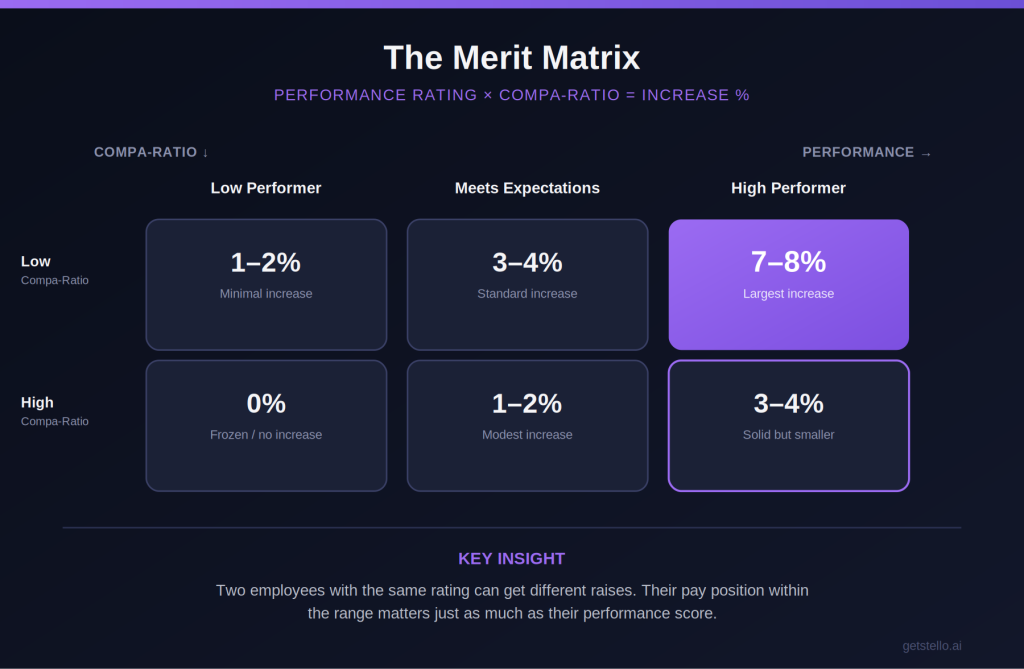1024x669 pixels.
Task: Click the Meets Expectations column header
Action: pyautogui.click(x=527, y=188)
